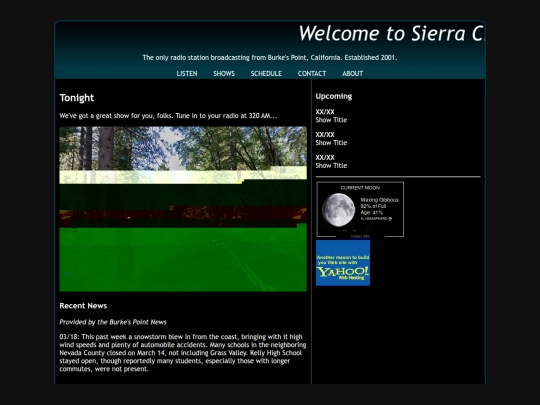This screenshot has width=540, height=405.
Task: Open the LISTEN navigation link
Action: pyautogui.click(x=187, y=73)
